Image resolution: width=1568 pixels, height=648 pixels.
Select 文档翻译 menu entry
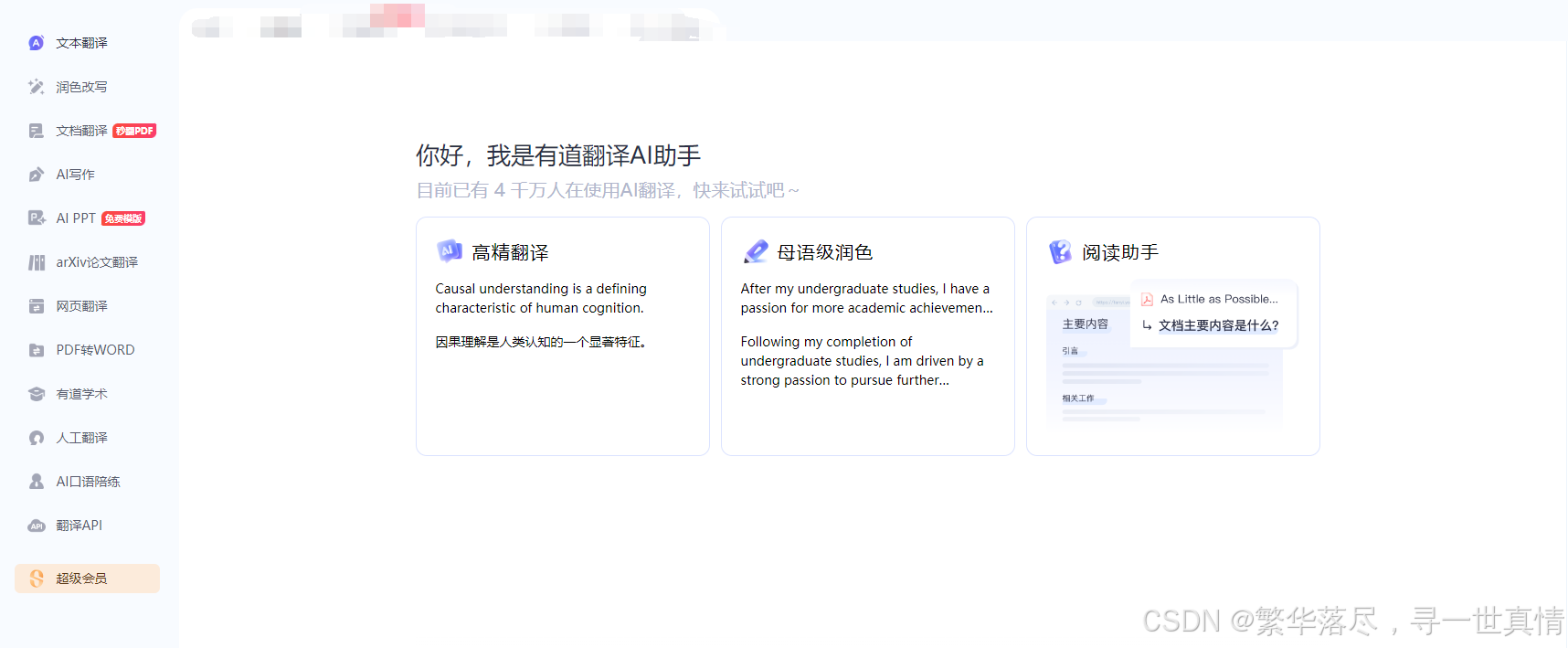[x=81, y=131]
